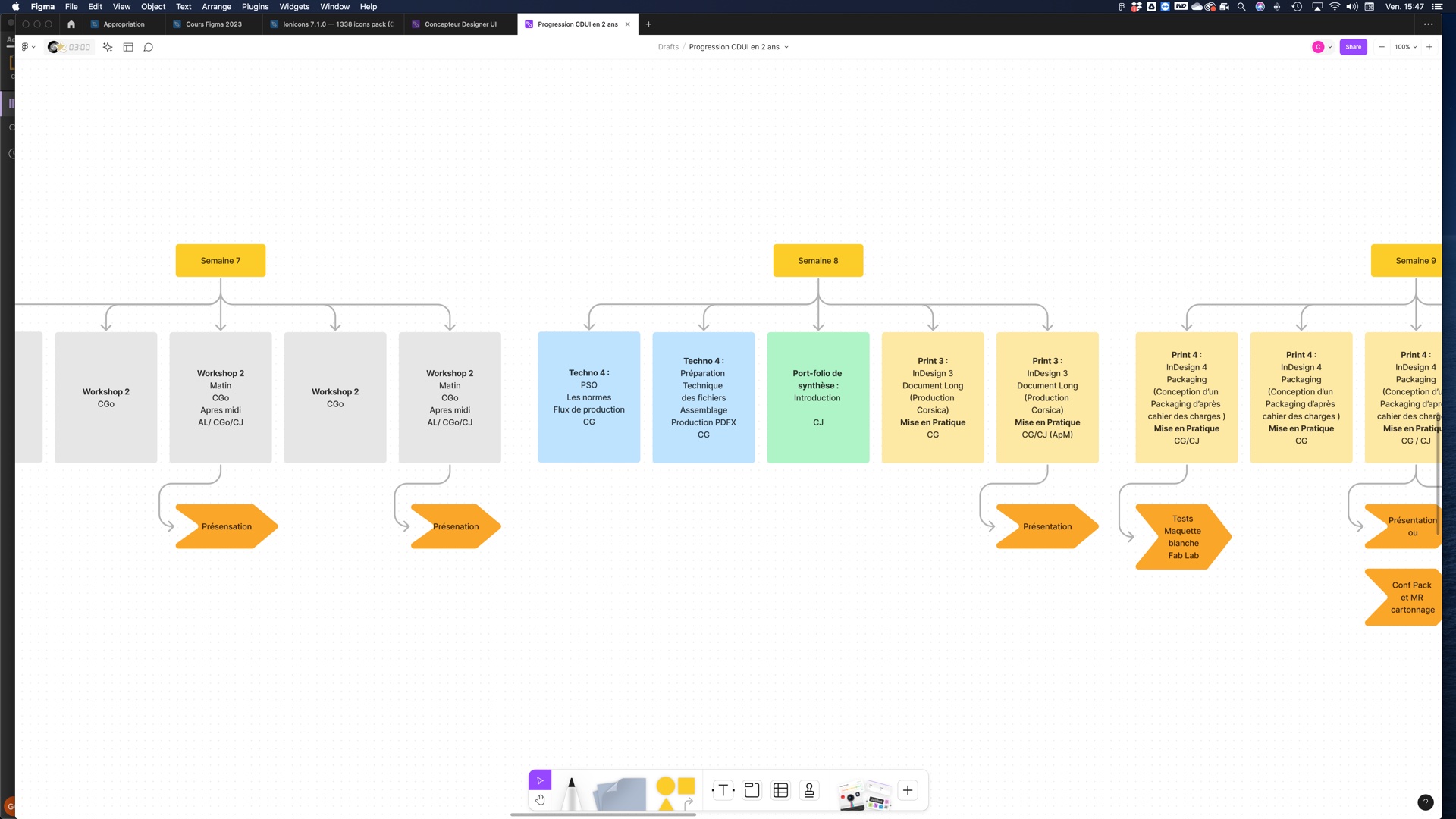The height and width of the screenshot is (819, 1456).
Task: Open the Drafts breadcrumb link
Action: (x=668, y=47)
